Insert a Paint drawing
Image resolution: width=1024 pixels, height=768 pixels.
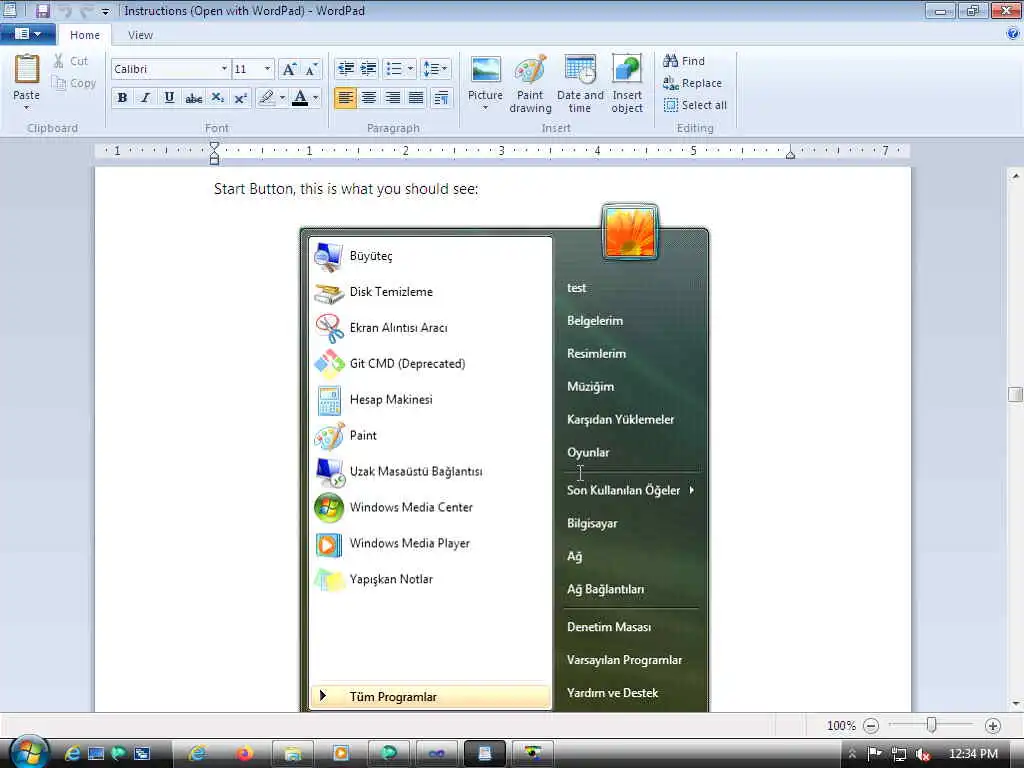click(x=530, y=84)
